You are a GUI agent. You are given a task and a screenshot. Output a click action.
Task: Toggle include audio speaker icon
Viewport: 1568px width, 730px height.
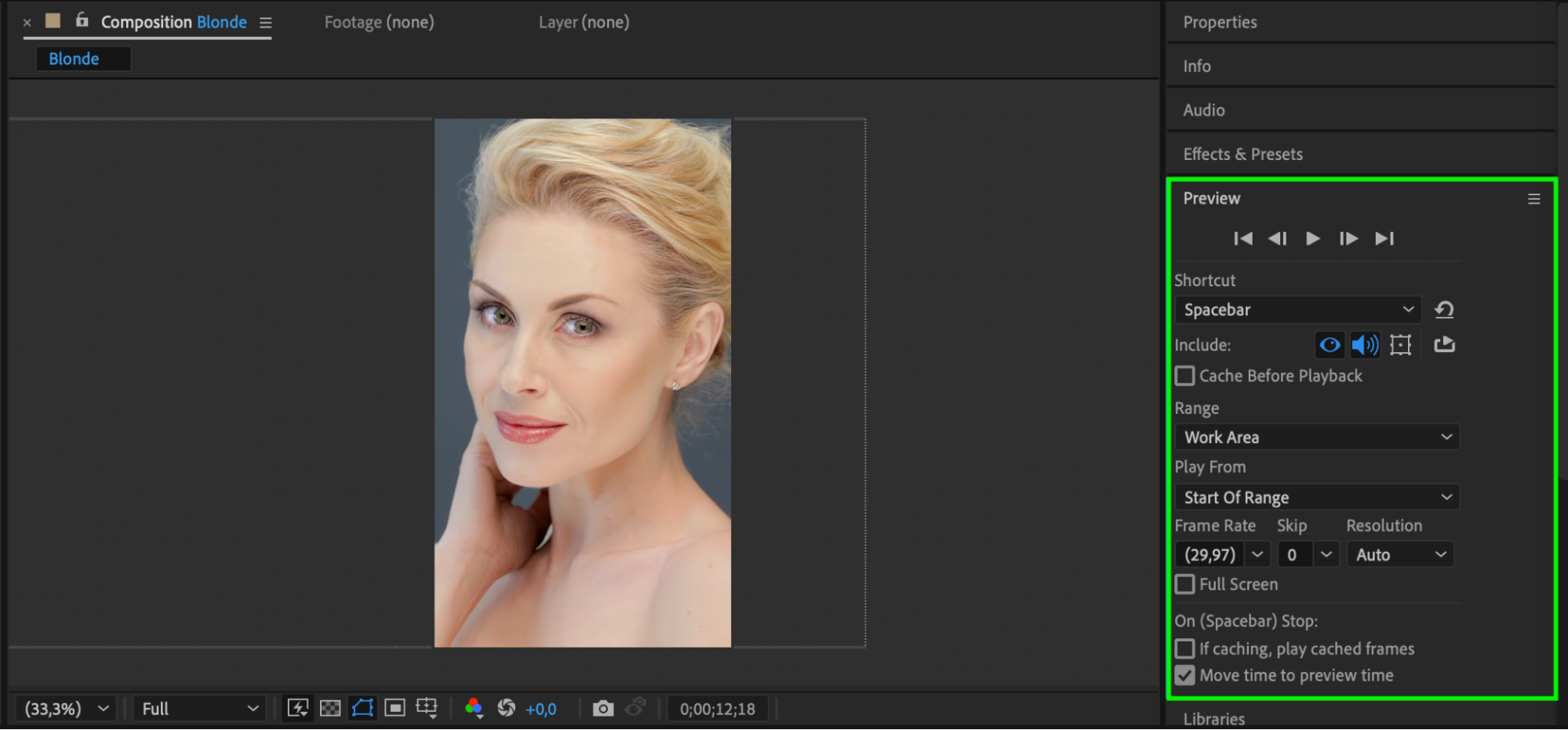pyautogui.click(x=1365, y=345)
